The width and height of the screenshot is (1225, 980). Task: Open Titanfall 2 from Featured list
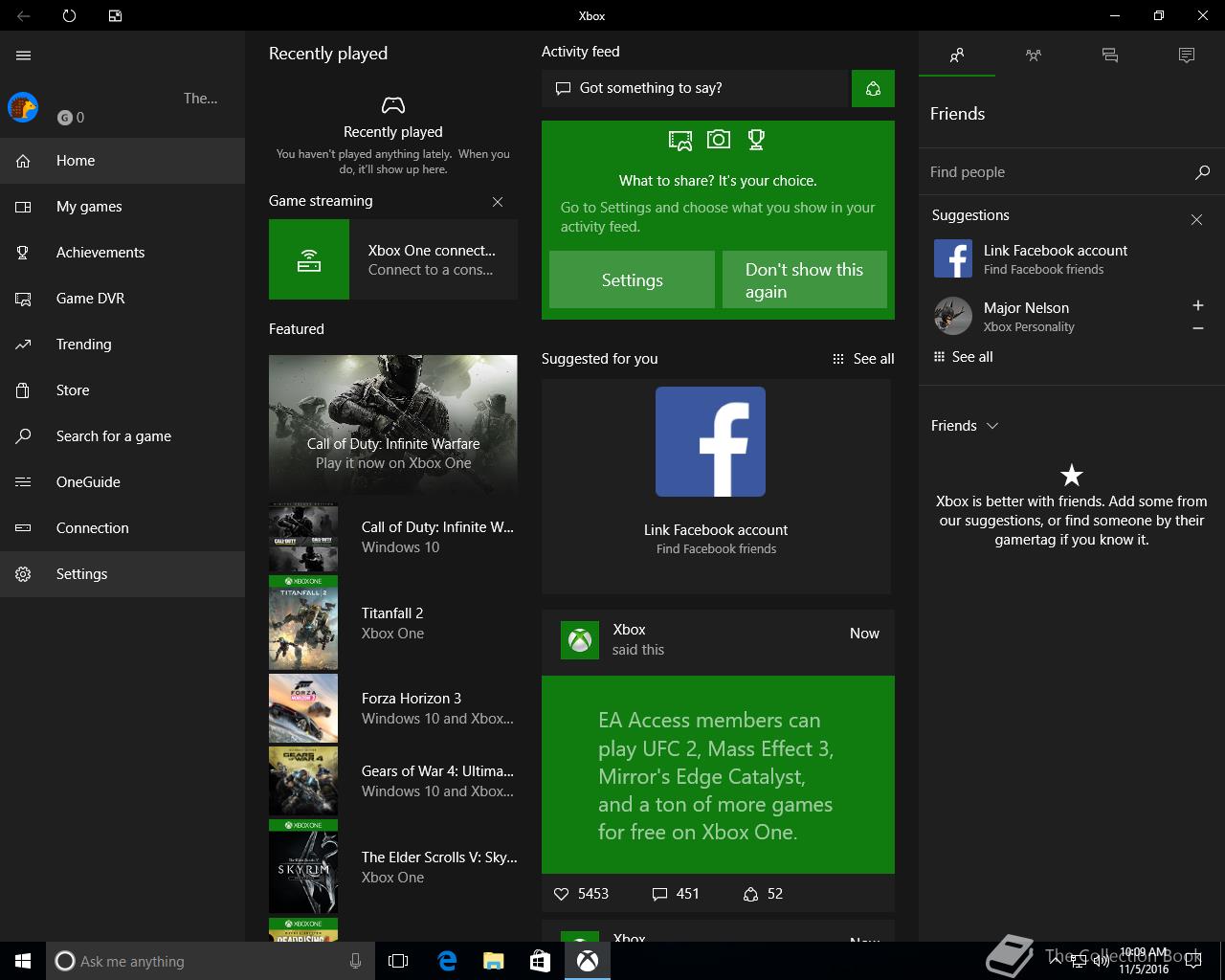pyautogui.click(x=393, y=623)
